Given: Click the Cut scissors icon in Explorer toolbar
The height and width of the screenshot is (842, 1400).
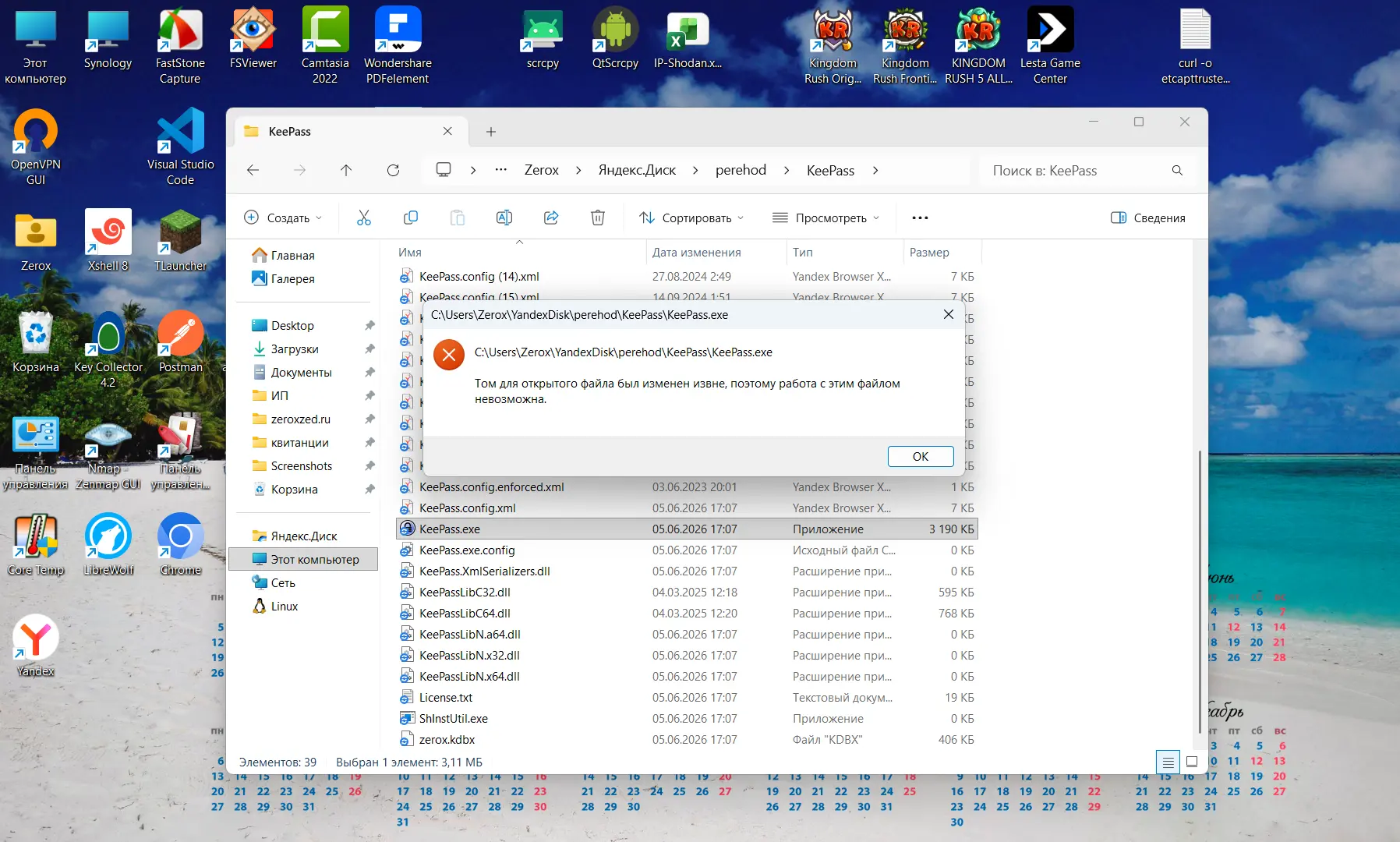Looking at the screenshot, I should (x=364, y=218).
